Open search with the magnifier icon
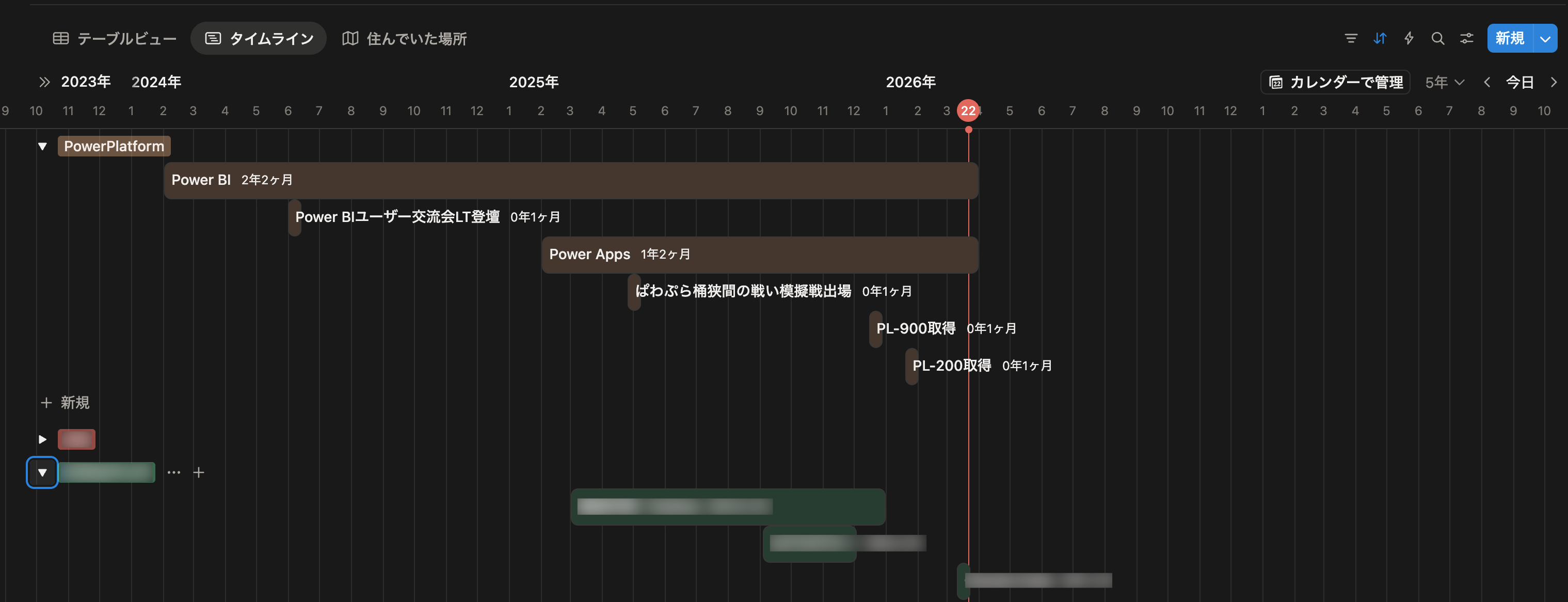 click(x=1438, y=38)
